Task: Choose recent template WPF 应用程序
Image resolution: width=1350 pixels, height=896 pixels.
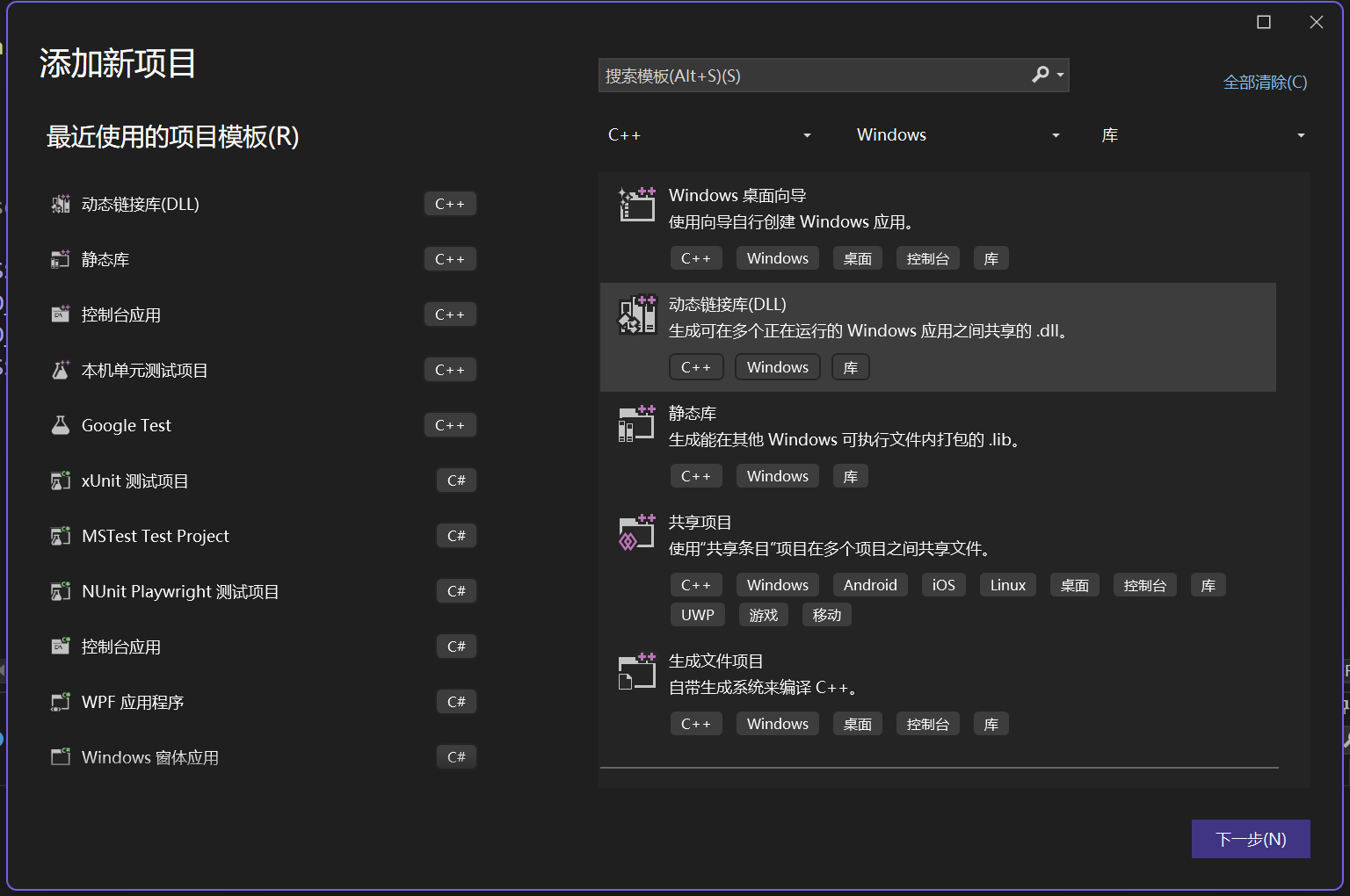Action: pyautogui.click(x=264, y=702)
